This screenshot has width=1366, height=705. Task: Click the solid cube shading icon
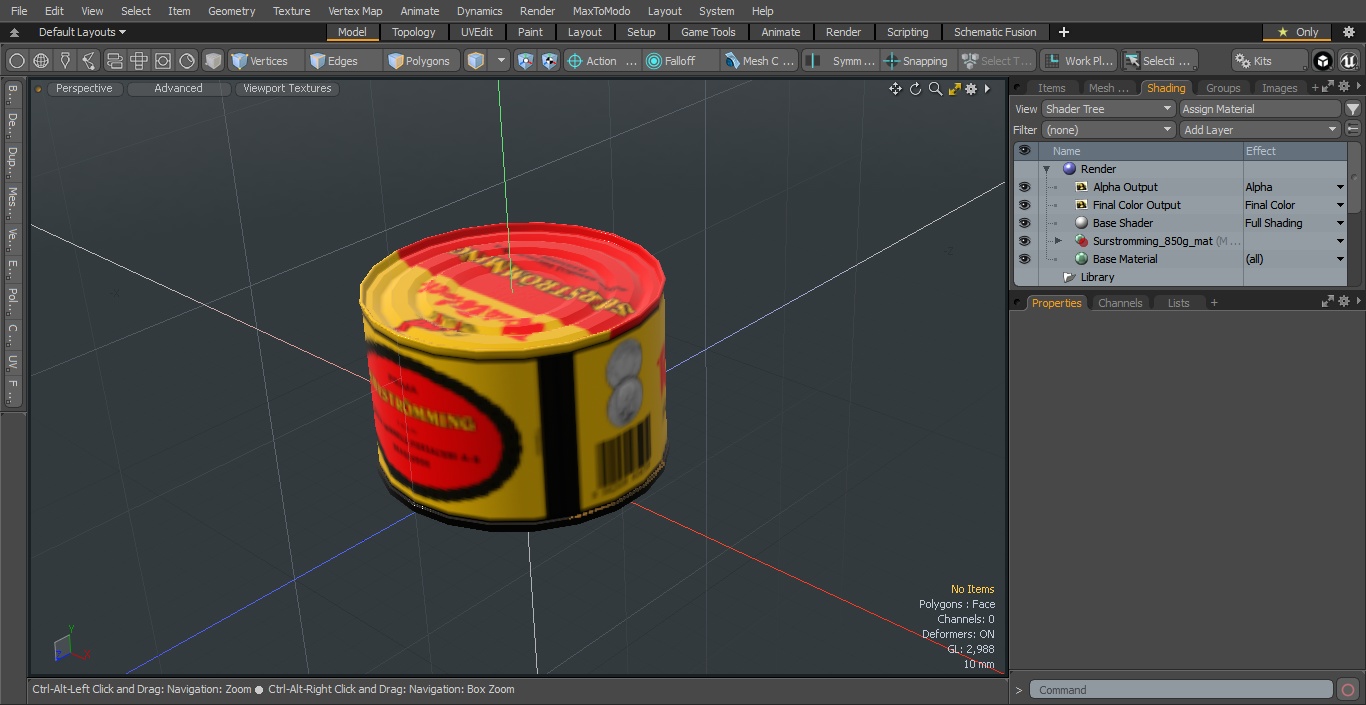click(213, 61)
